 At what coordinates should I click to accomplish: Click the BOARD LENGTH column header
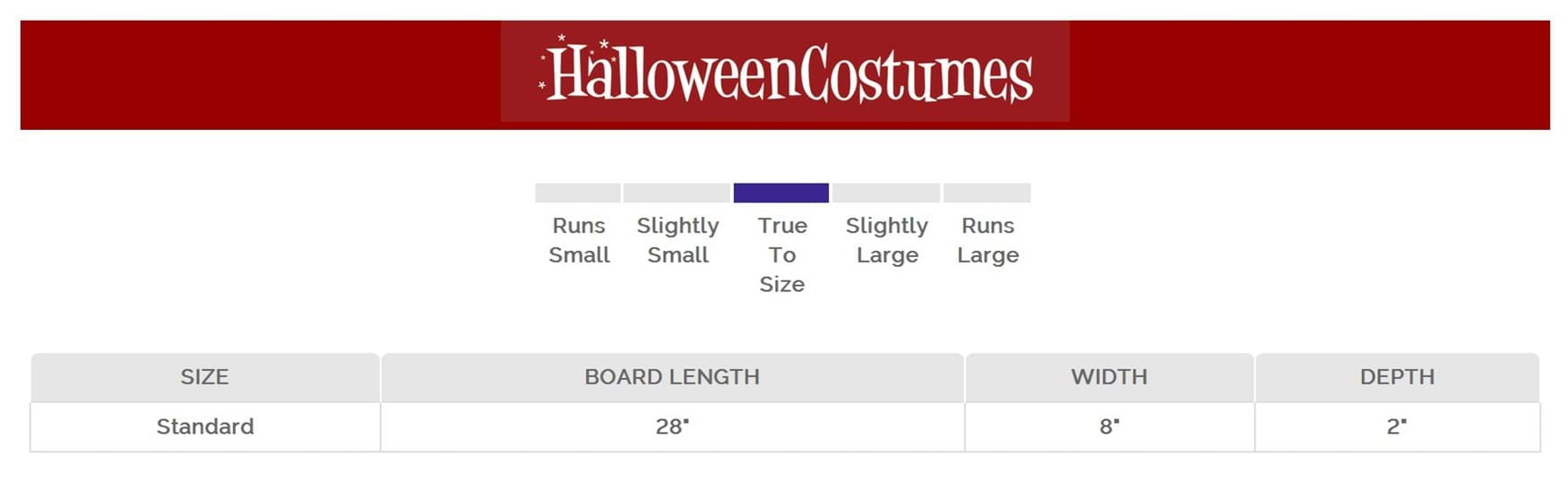[x=672, y=377]
